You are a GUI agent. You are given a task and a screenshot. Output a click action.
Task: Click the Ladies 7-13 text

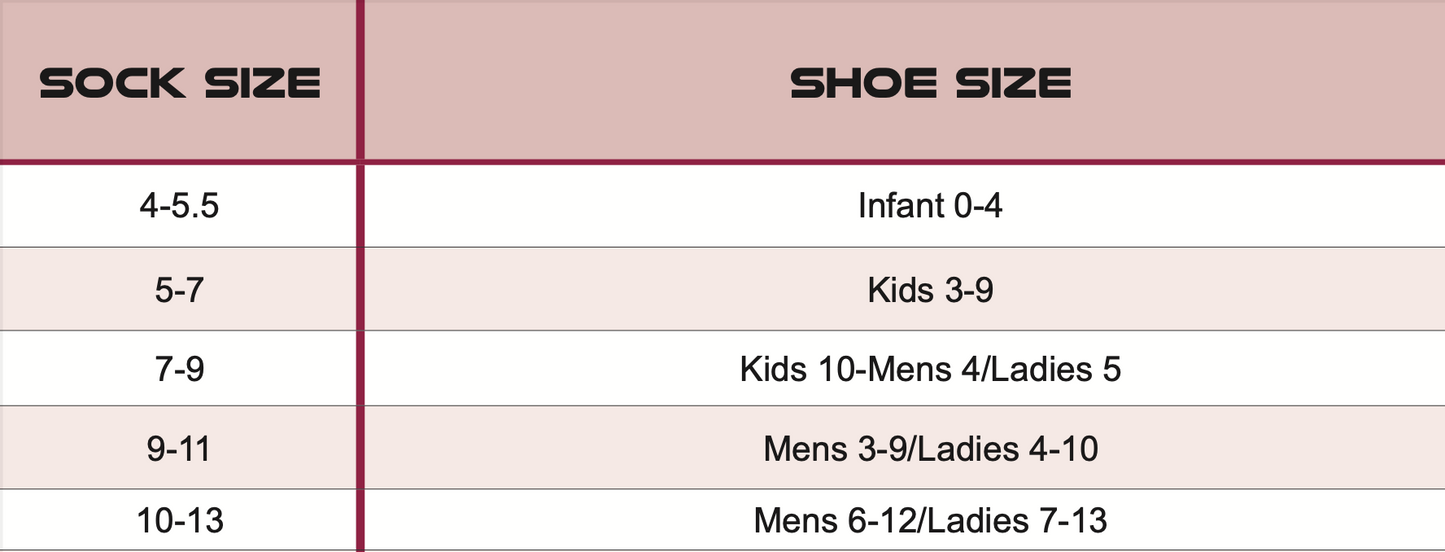[1017, 521]
